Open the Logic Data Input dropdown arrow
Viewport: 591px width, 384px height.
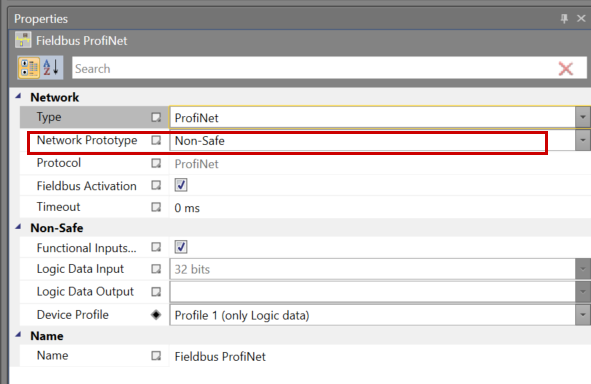click(x=583, y=269)
